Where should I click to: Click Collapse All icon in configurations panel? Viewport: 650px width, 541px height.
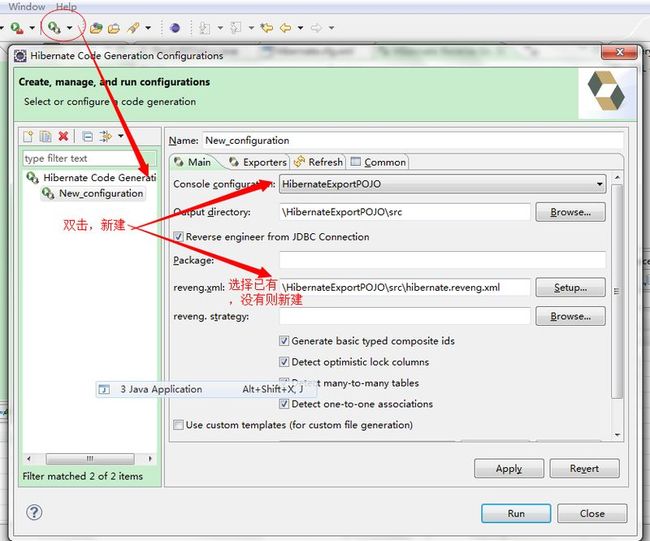point(87,136)
